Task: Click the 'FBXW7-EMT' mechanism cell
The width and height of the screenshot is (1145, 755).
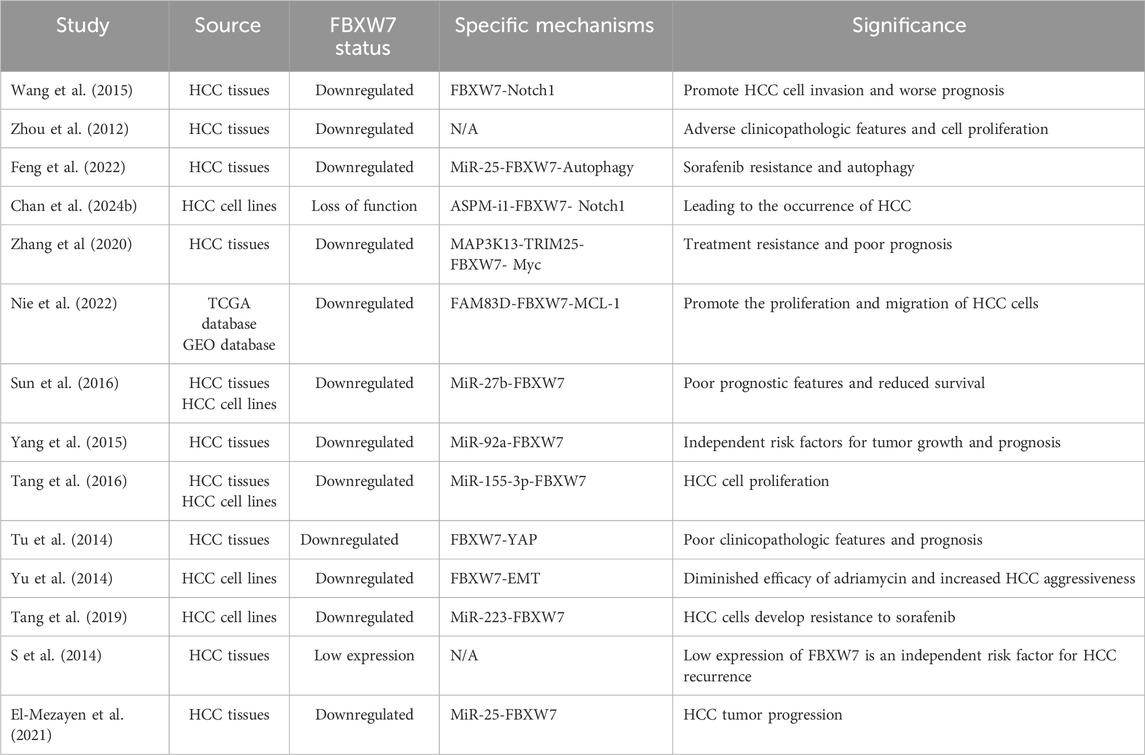Action: 495,578
